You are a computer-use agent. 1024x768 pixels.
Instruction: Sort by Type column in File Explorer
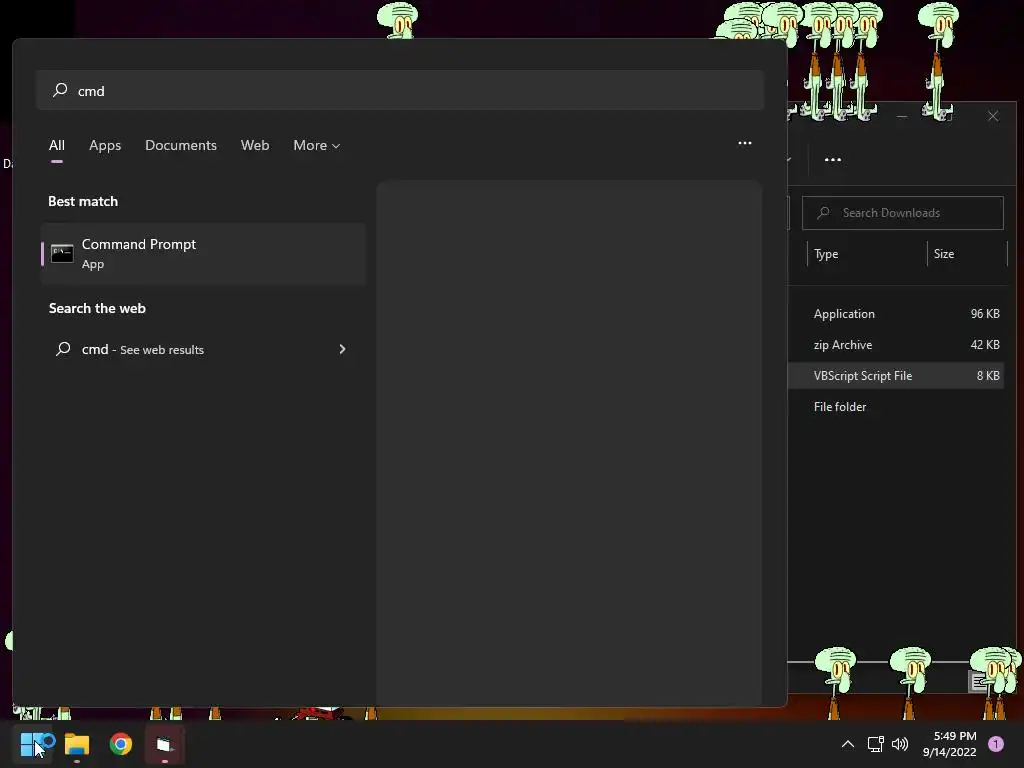867,254
